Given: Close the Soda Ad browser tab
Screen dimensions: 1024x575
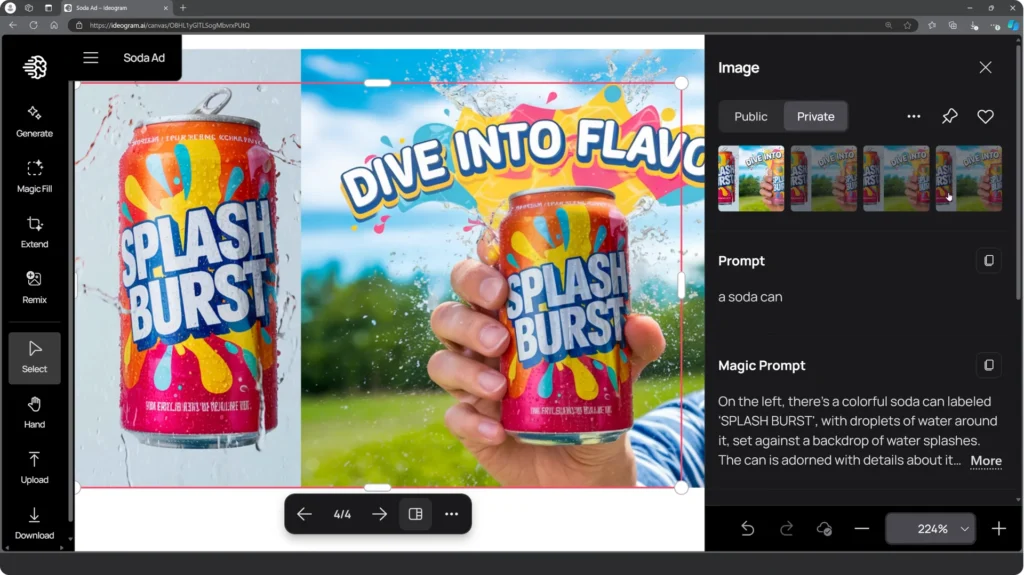Looking at the screenshot, I should [x=165, y=8].
